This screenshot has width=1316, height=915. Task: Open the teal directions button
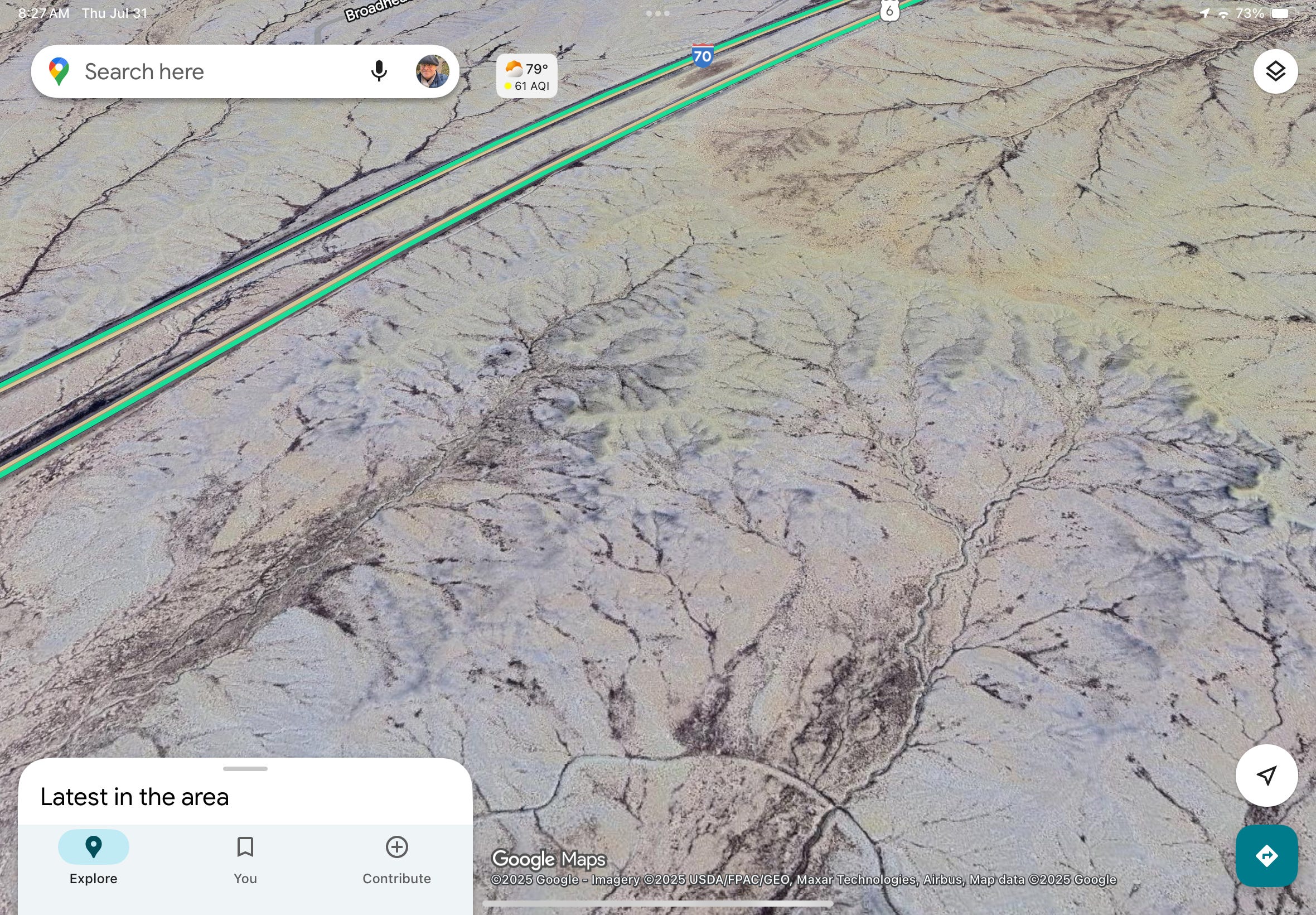pos(1266,855)
